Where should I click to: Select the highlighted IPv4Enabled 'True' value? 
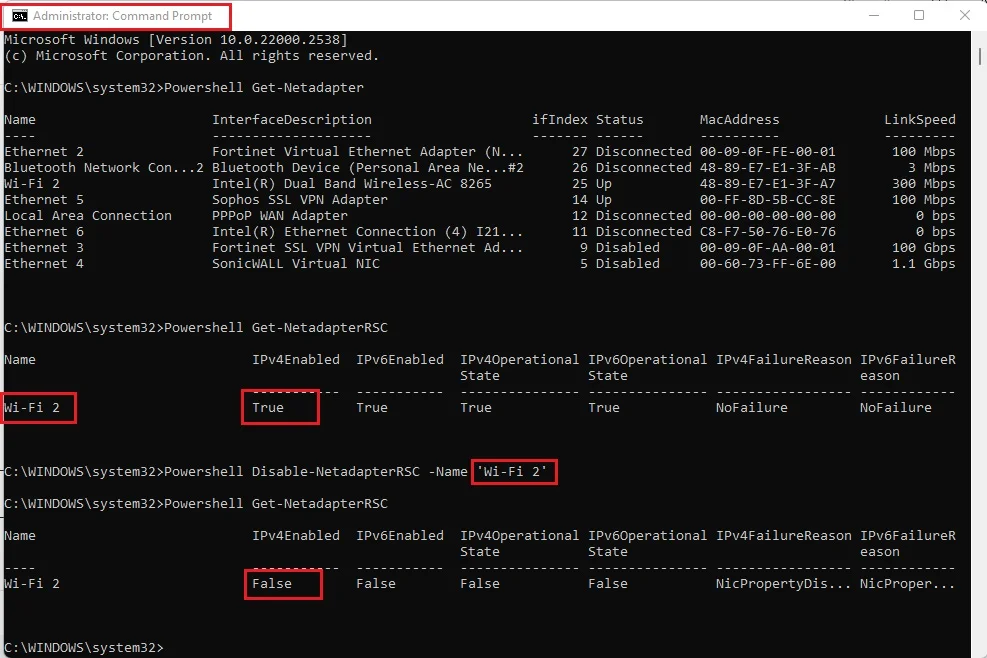click(x=278, y=407)
